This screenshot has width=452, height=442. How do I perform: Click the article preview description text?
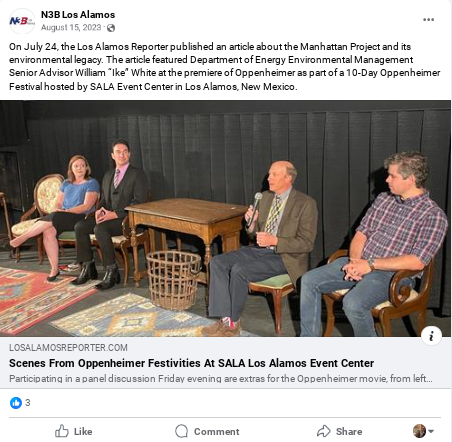(x=221, y=379)
